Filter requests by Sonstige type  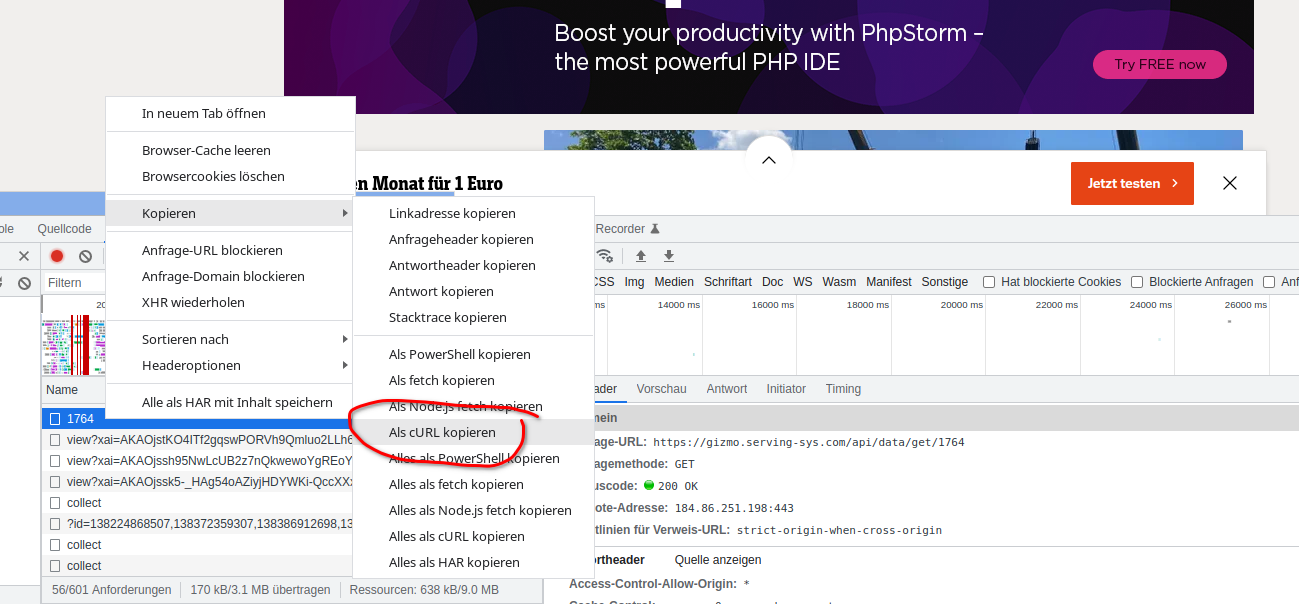(945, 282)
